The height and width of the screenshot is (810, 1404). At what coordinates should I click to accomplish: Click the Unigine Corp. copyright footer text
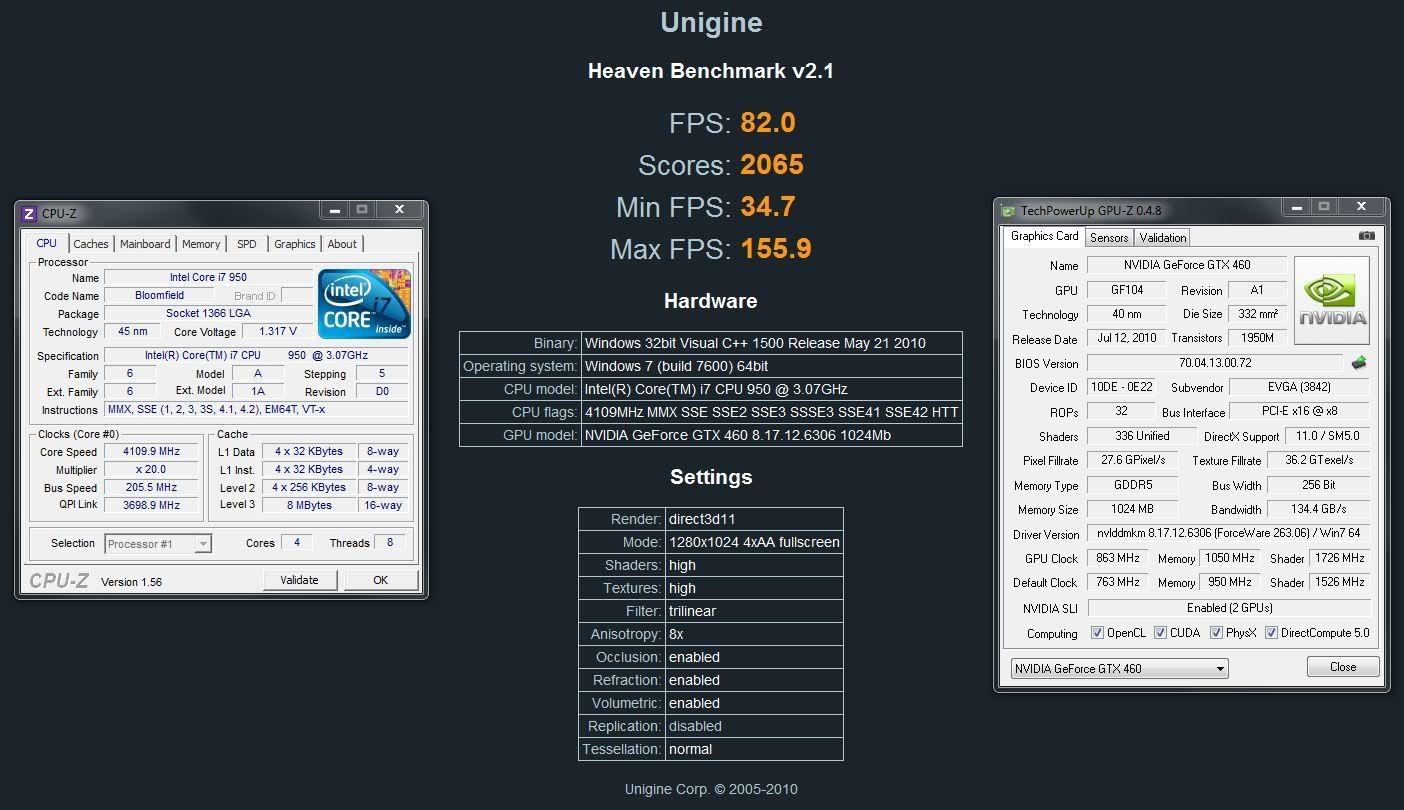[x=711, y=789]
